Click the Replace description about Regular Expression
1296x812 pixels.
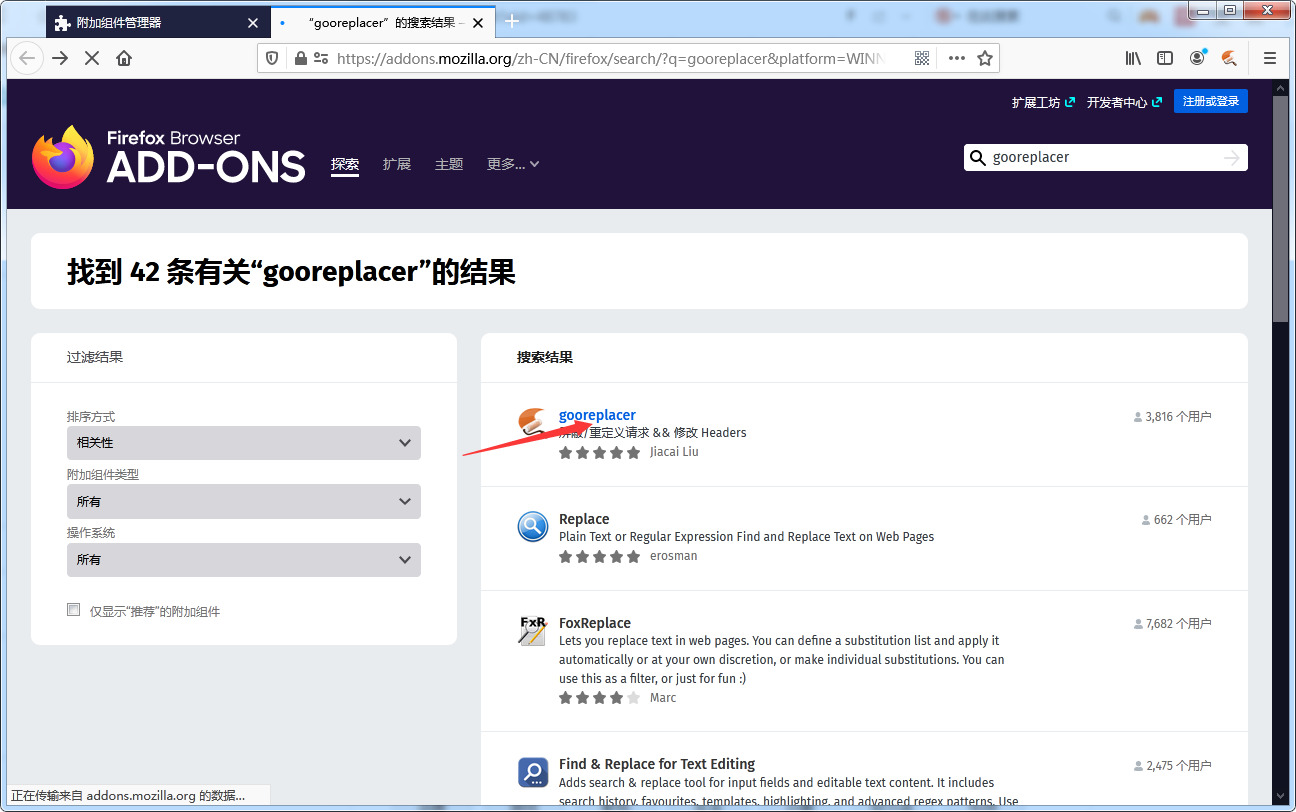[746, 537]
